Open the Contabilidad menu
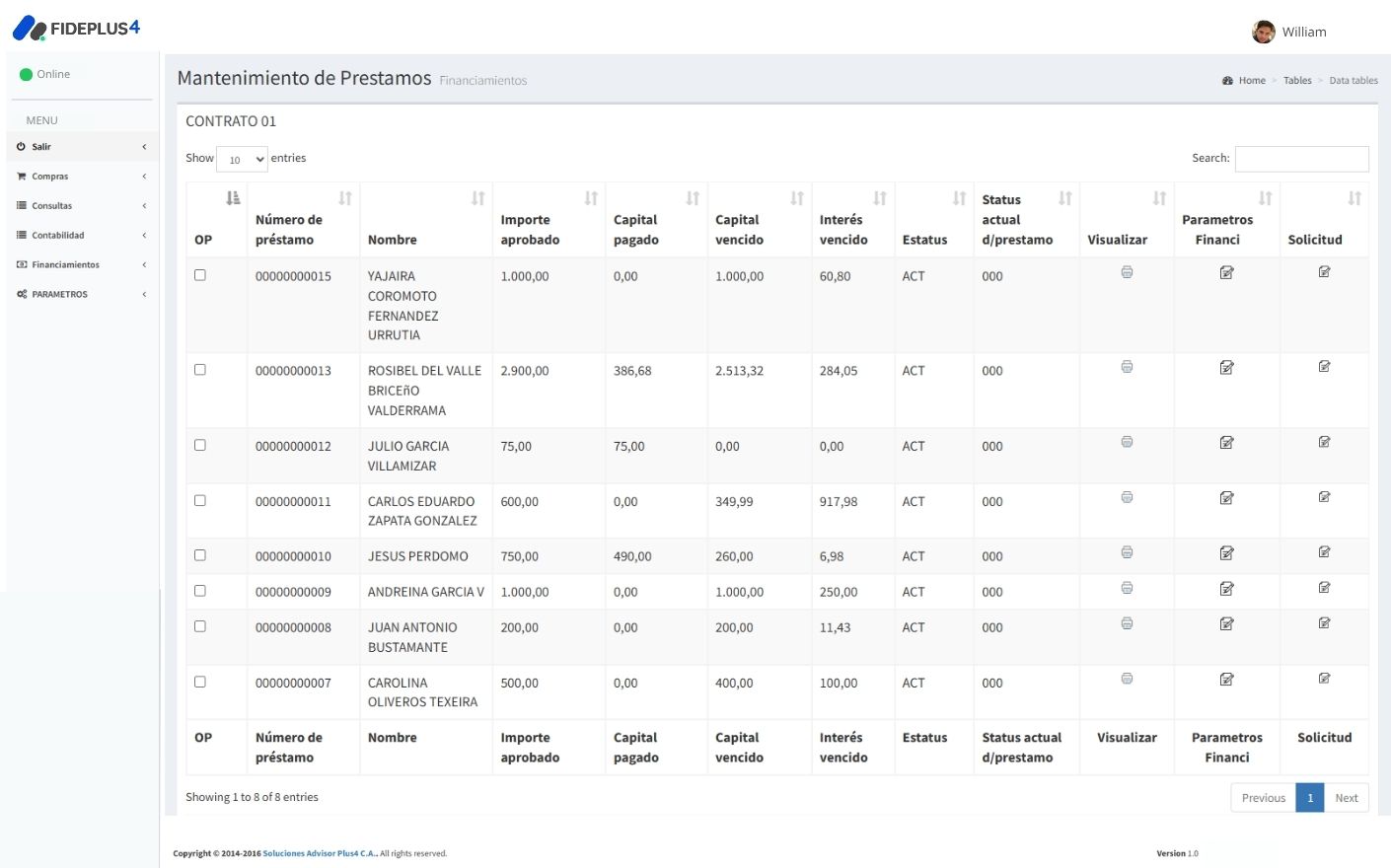 coord(59,234)
